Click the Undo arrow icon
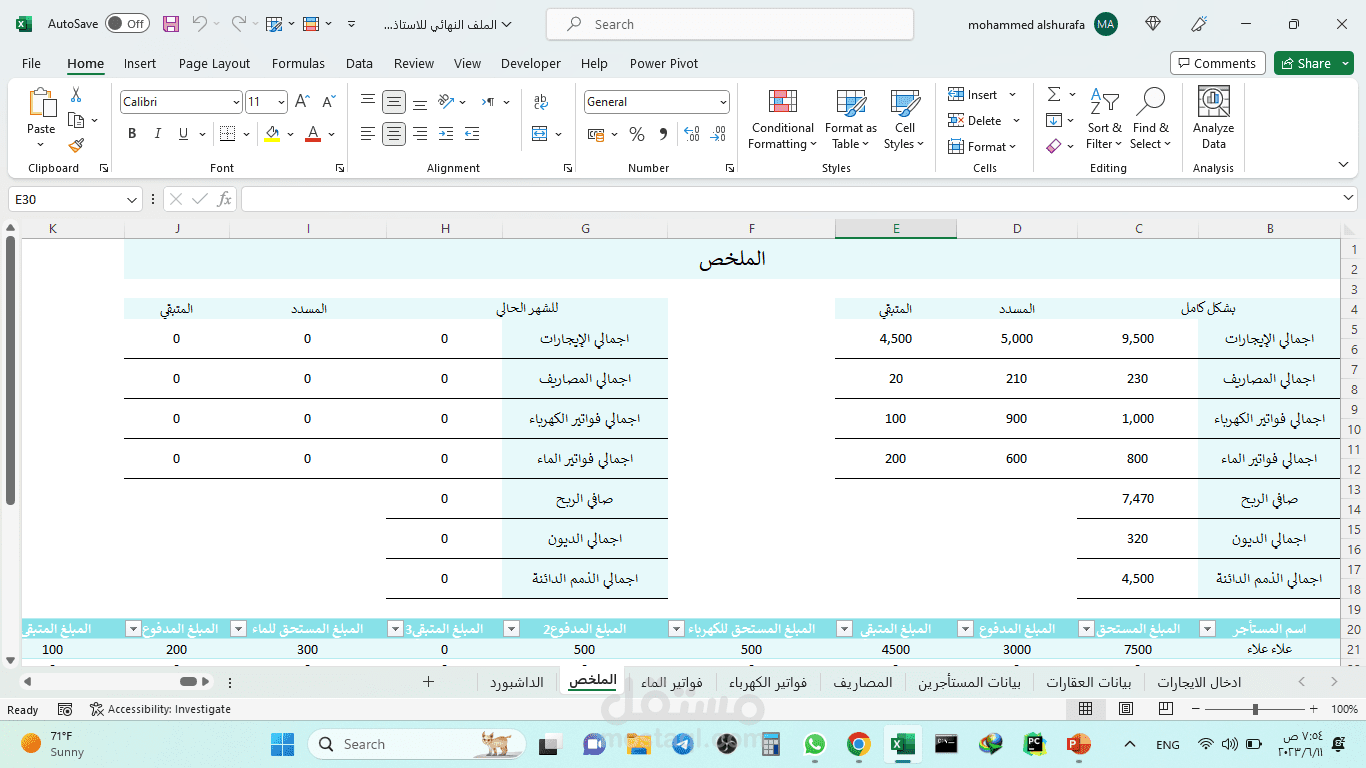1366x768 pixels. point(200,24)
